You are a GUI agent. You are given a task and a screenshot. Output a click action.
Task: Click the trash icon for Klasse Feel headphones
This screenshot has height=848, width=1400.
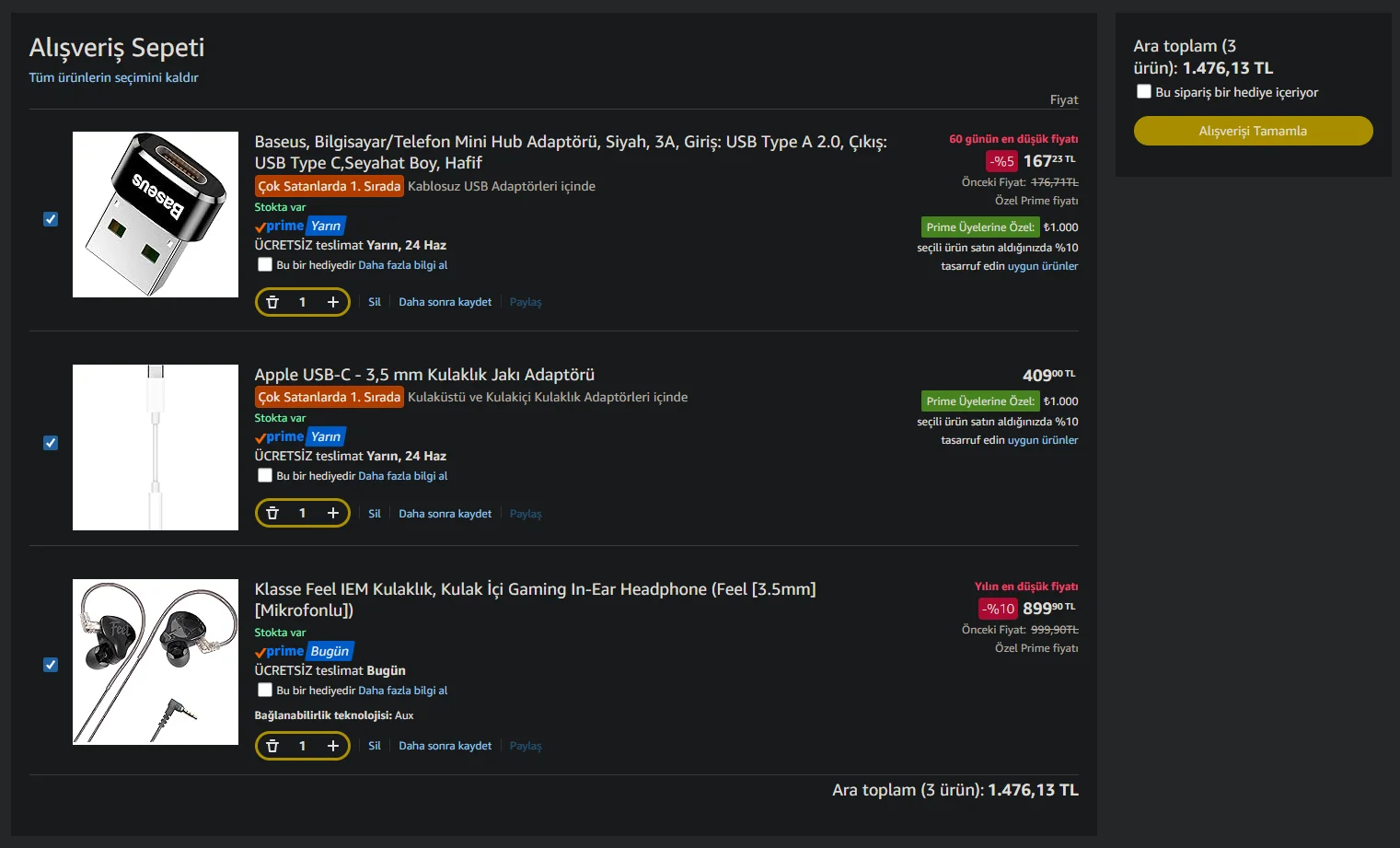[272, 746]
